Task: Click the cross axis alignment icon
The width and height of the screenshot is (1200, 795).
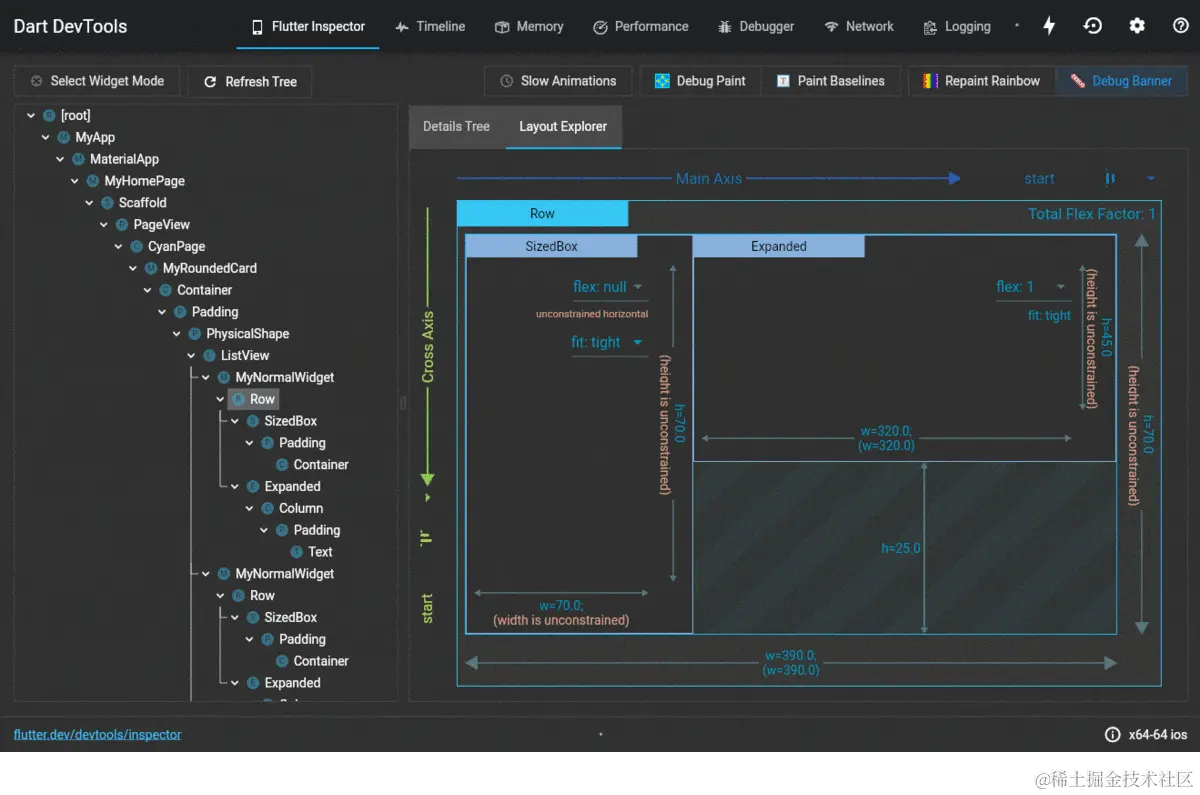Action: 427,538
